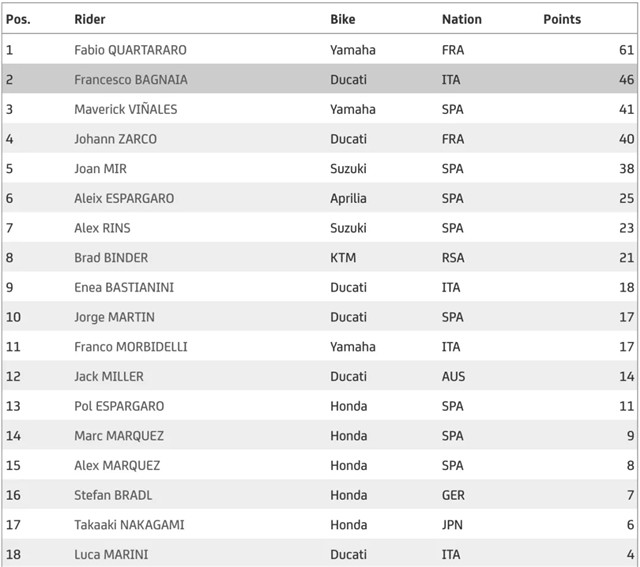
Task: Select Brad BINDER's name
Action: [x=111, y=258]
